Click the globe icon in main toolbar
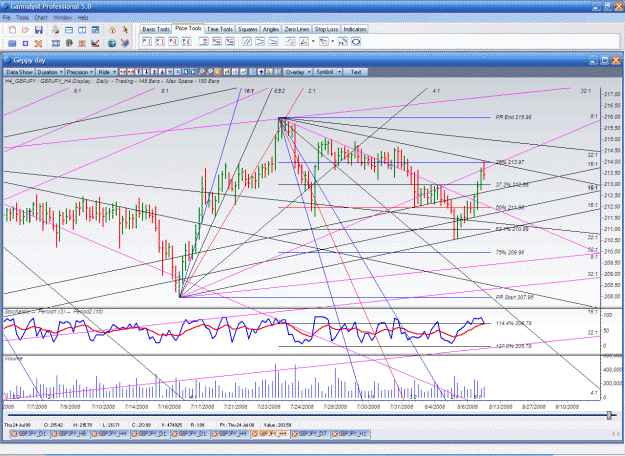This screenshot has width=625, height=456. [x=112, y=43]
